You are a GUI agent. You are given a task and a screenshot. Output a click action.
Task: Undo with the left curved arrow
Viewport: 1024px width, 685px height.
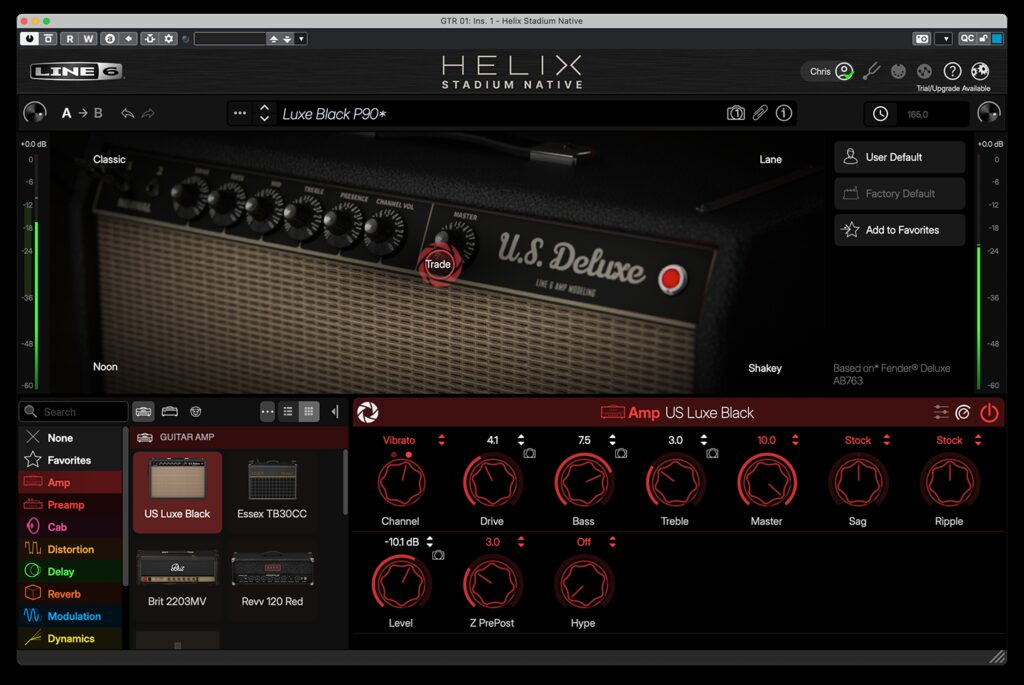(x=127, y=114)
